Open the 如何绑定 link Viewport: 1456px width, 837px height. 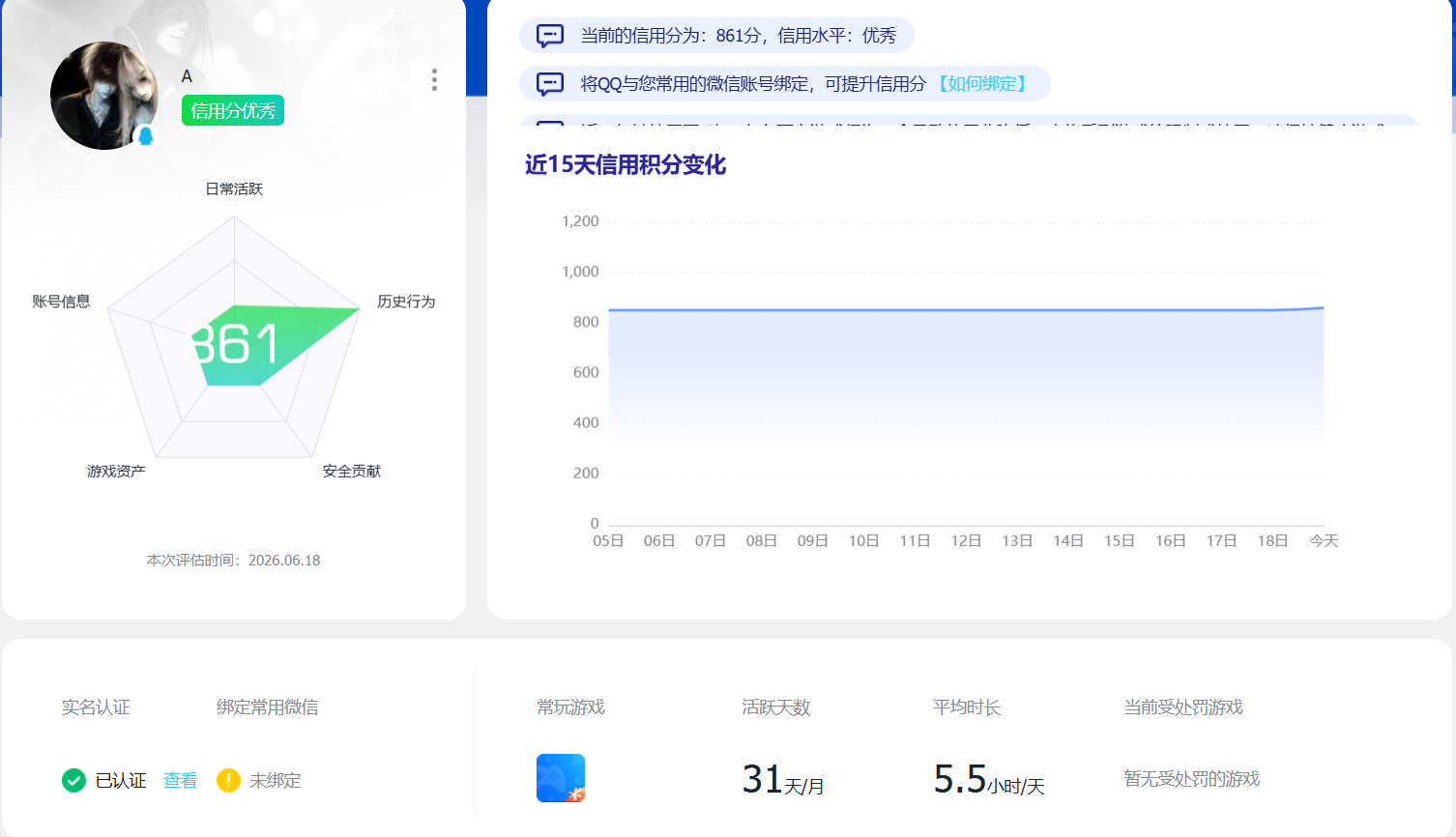click(x=983, y=84)
